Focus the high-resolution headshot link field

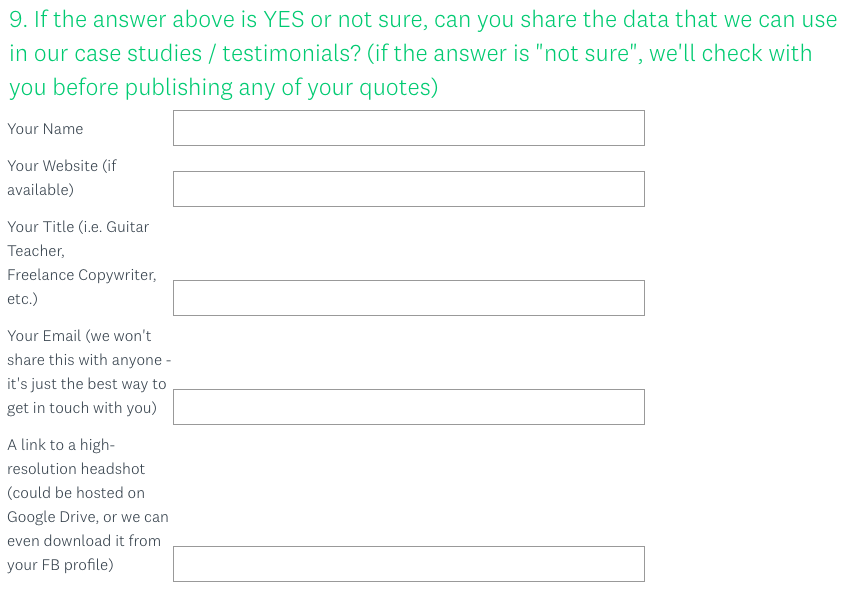(x=408, y=564)
